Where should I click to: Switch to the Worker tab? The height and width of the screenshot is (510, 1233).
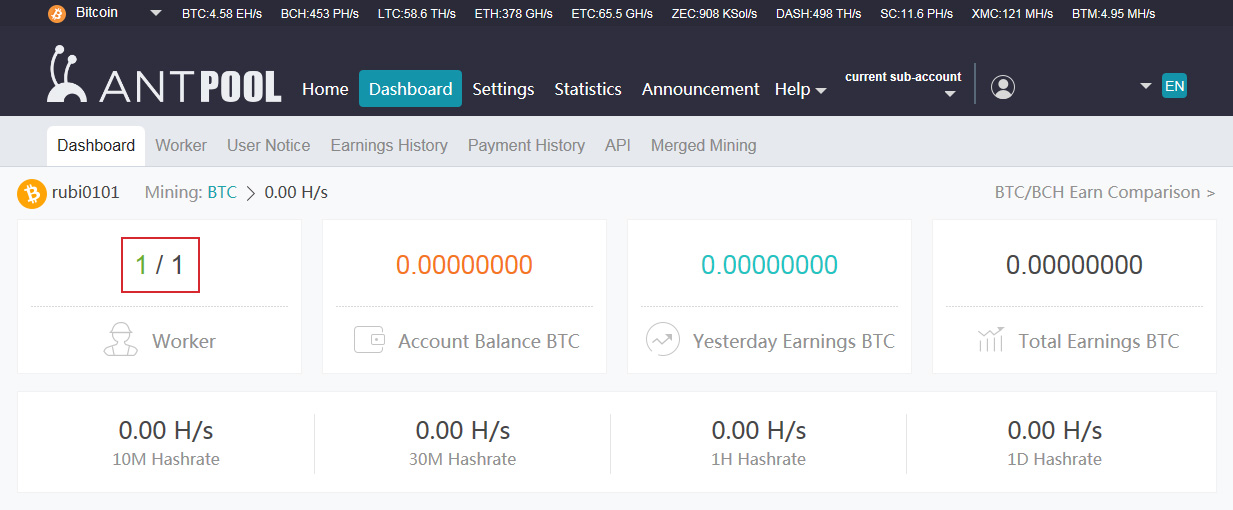pyautogui.click(x=181, y=145)
